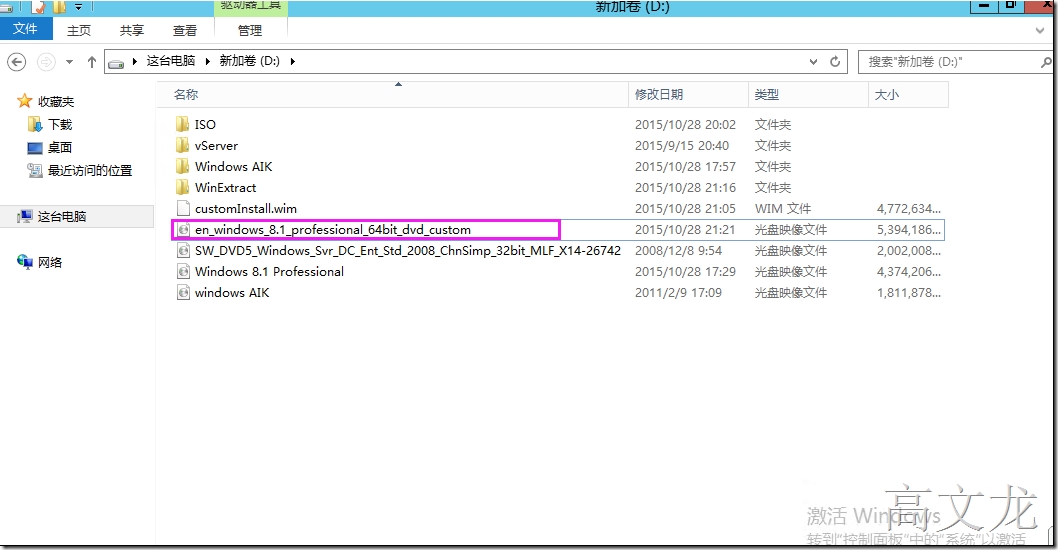
Task: Click the 网络 icon in sidebar
Action: point(25,262)
